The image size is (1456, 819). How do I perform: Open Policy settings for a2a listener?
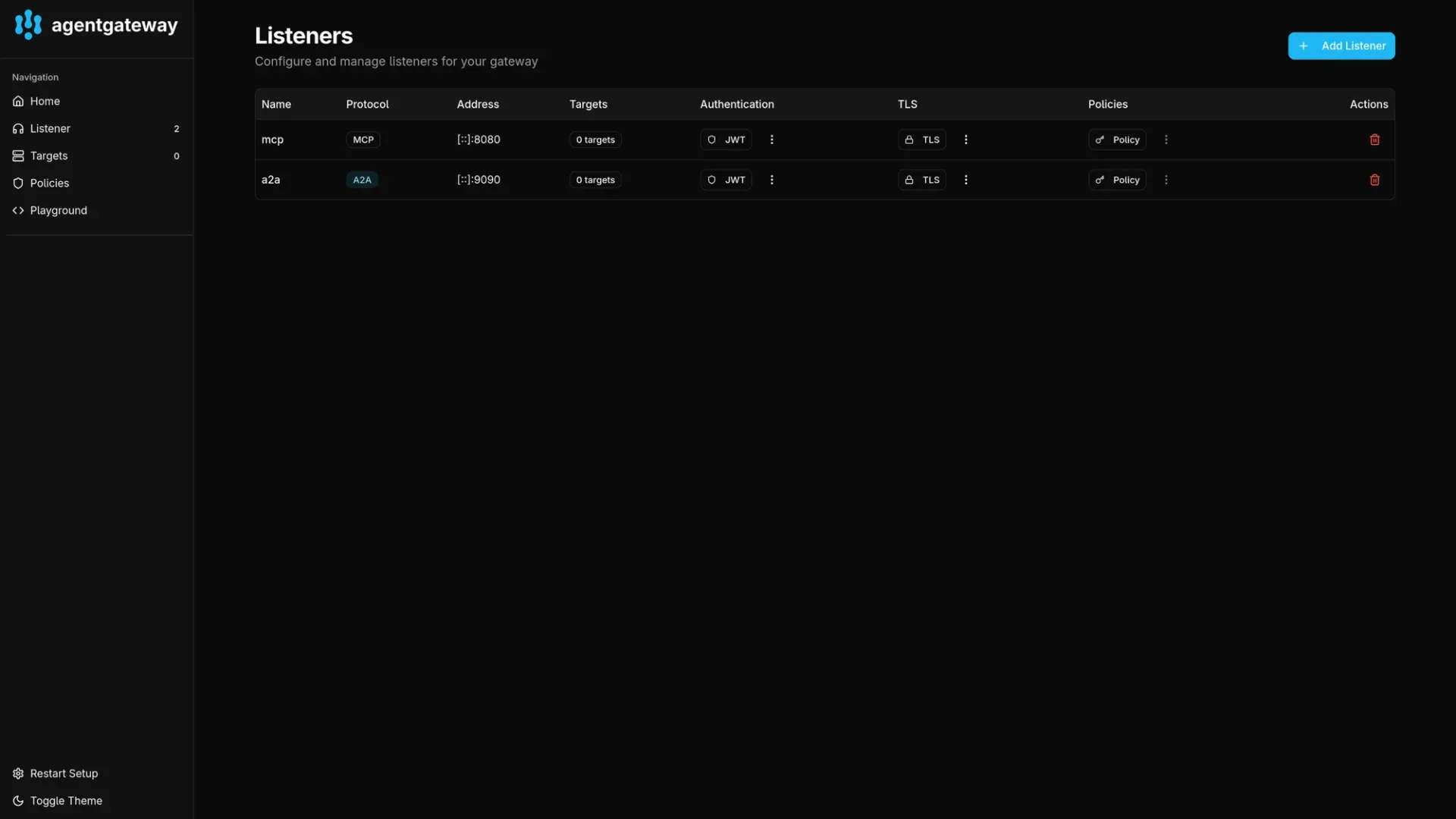pos(1117,180)
